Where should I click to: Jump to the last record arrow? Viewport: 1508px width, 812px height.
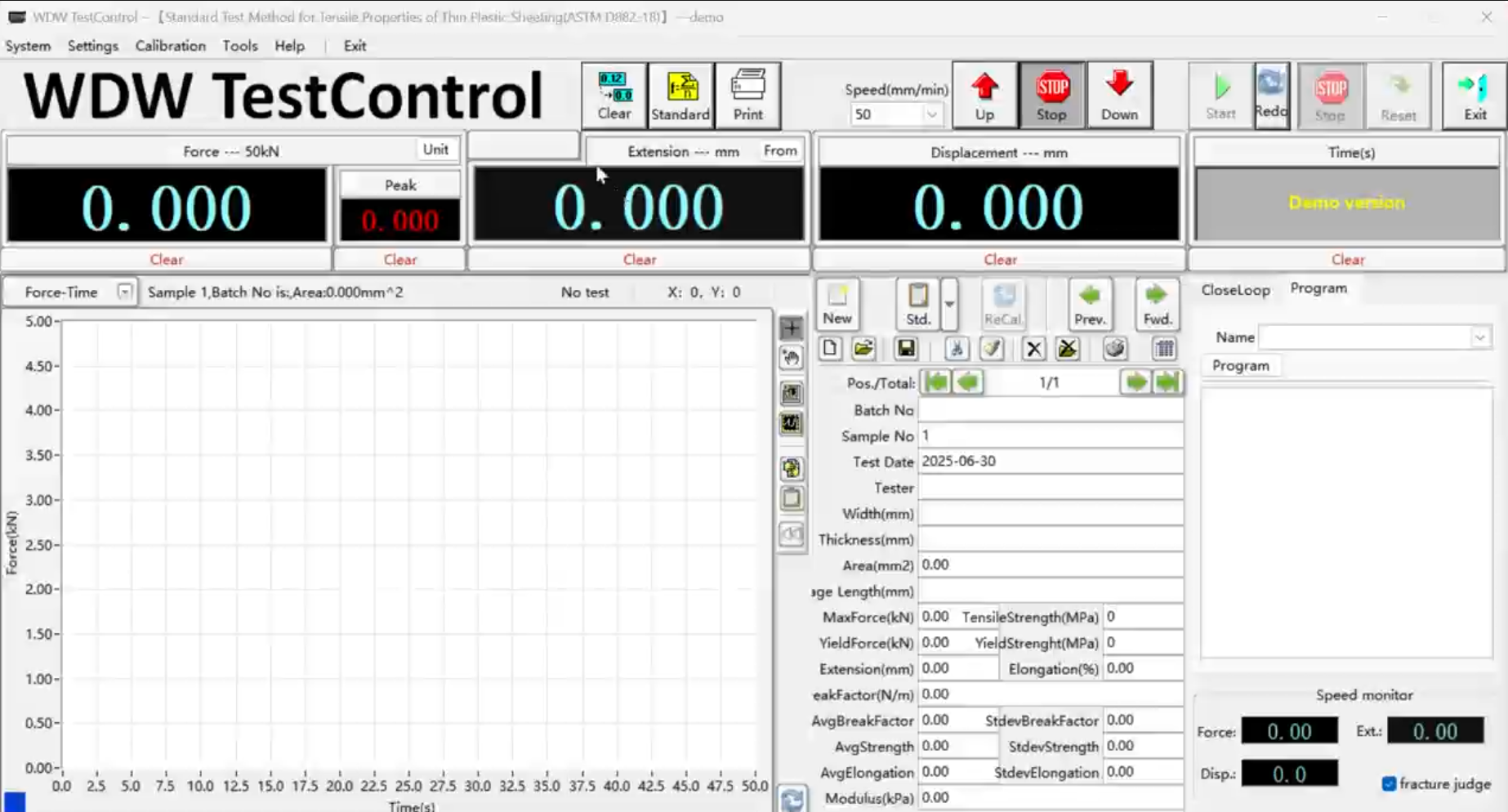pyautogui.click(x=1167, y=382)
